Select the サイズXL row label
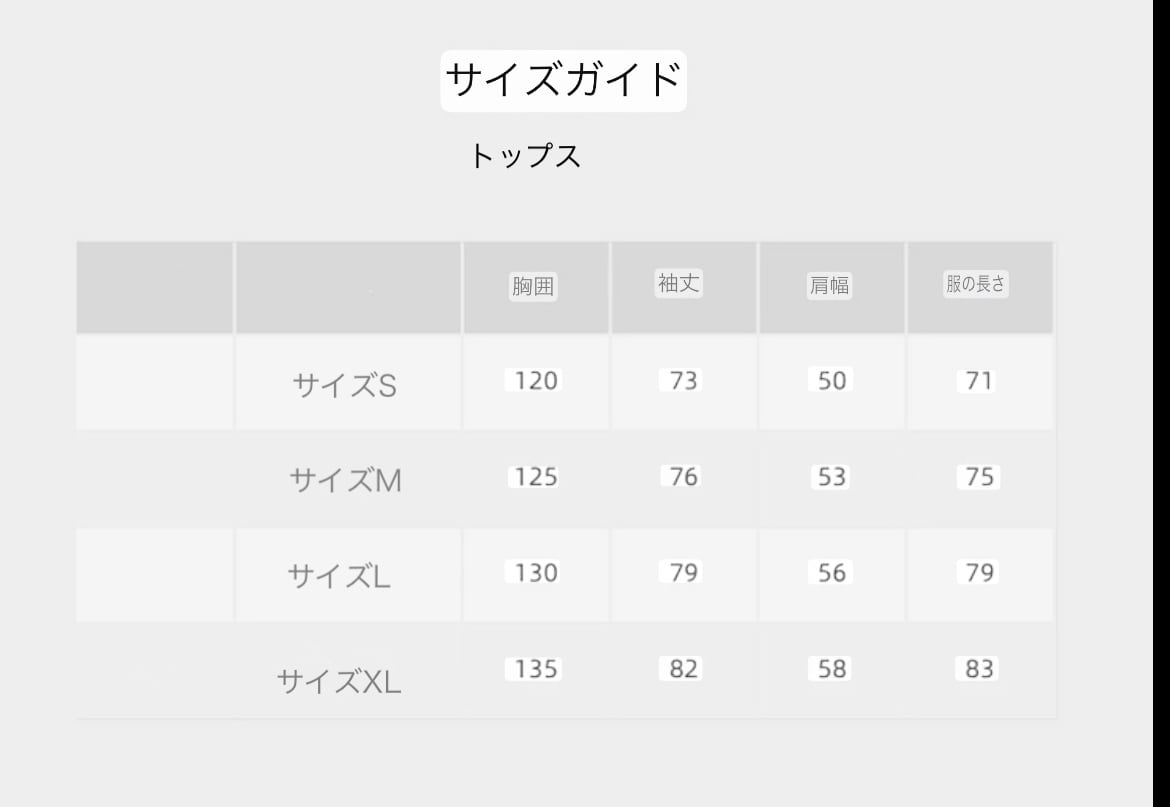1170x807 pixels. [339, 682]
